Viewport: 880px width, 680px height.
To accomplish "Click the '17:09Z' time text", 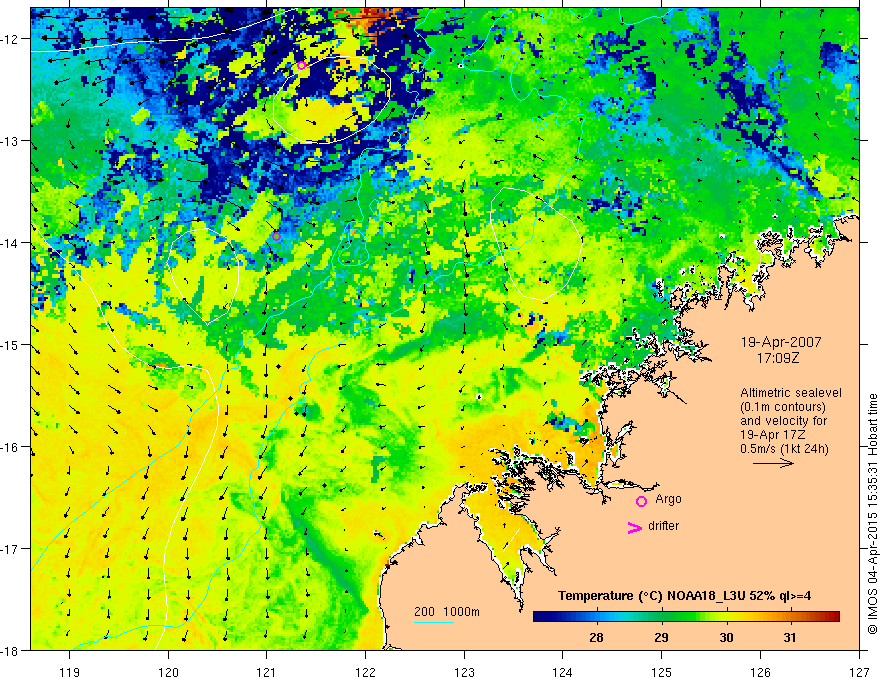I will point(777,357).
